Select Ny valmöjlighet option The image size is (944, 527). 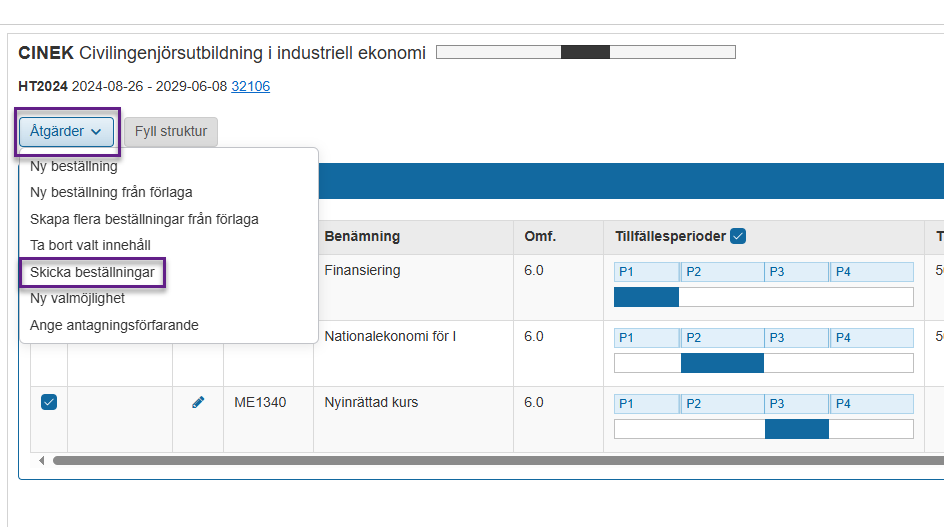[x=78, y=298]
